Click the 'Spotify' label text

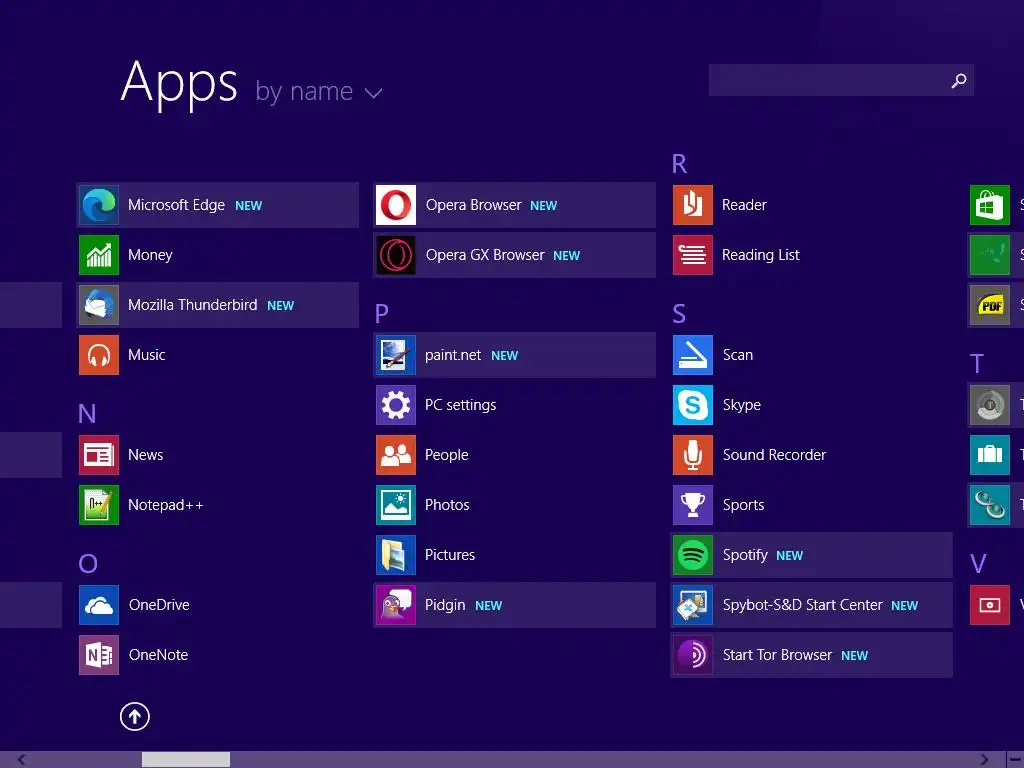click(x=745, y=555)
